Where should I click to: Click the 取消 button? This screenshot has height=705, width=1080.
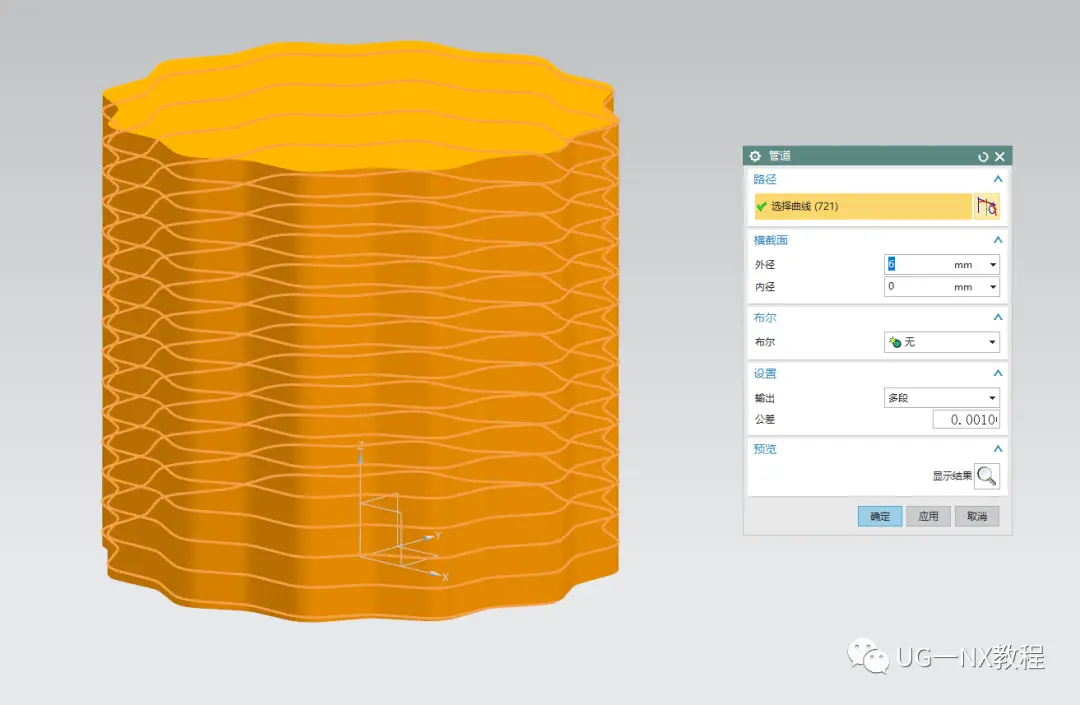pyautogui.click(x=977, y=516)
